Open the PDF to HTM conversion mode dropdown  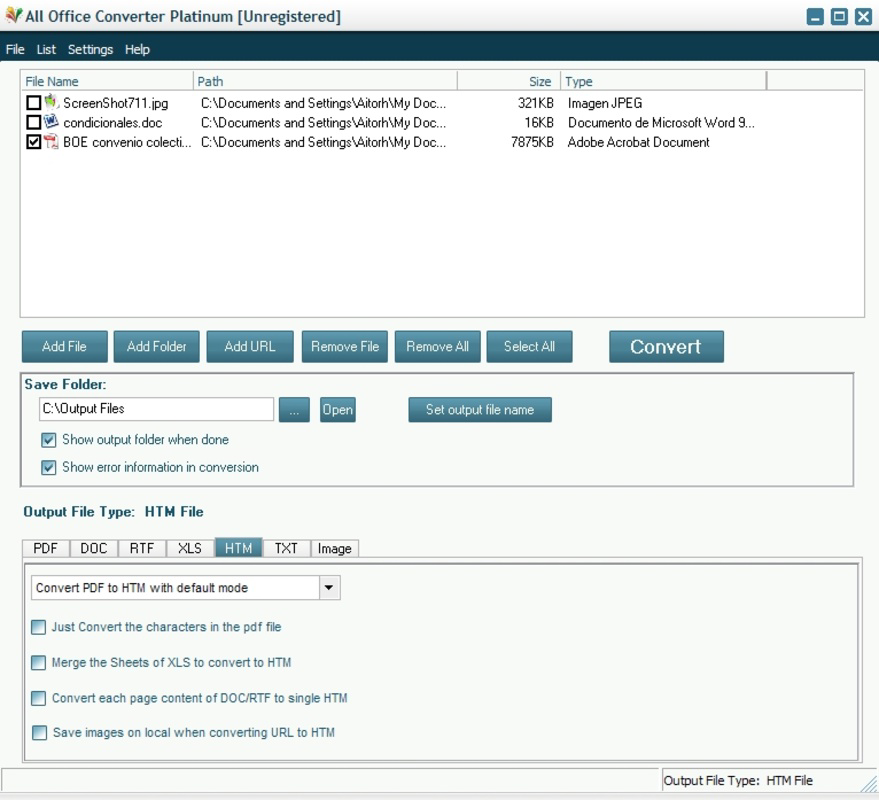pyautogui.click(x=329, y=588)
